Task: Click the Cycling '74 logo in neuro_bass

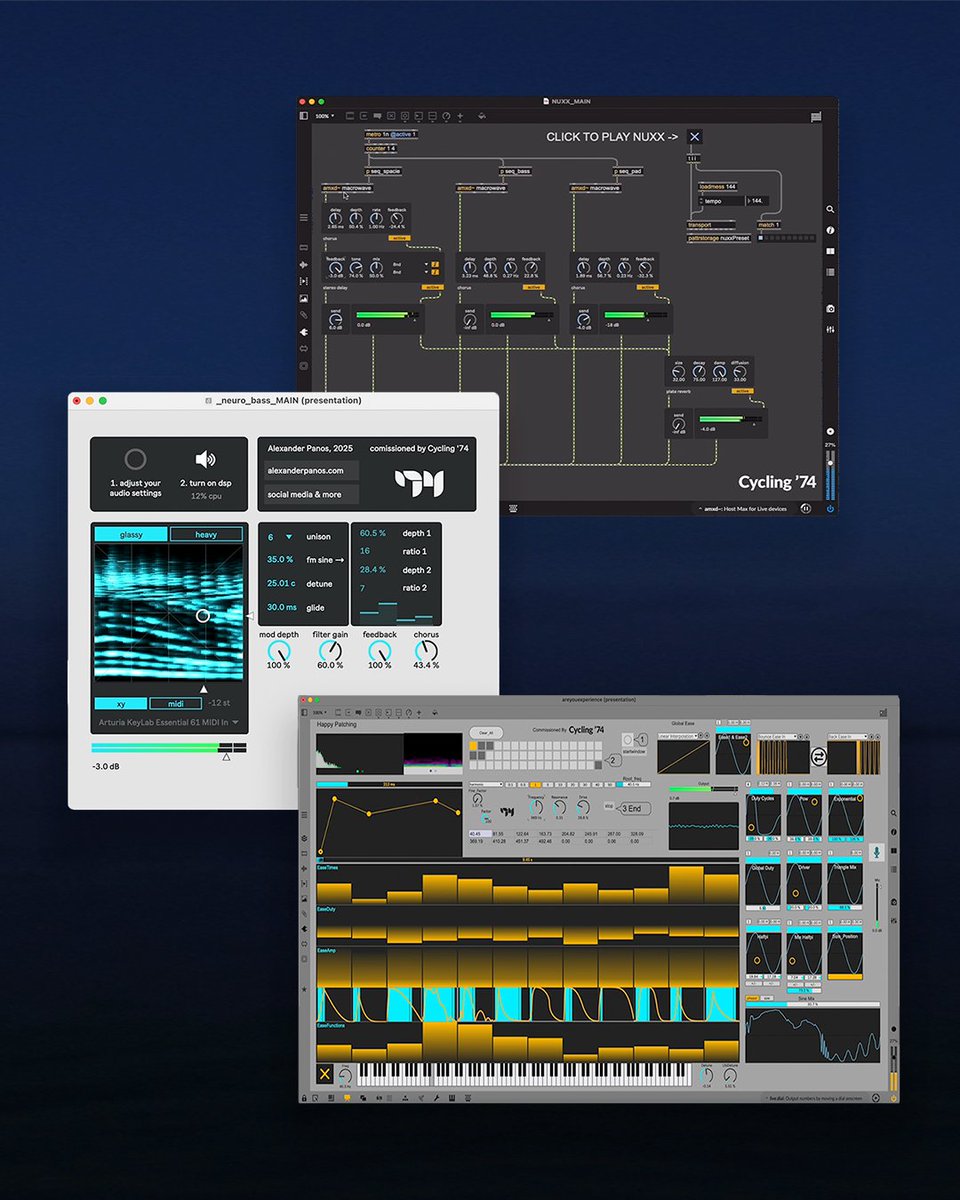Action: click(419, 483)
